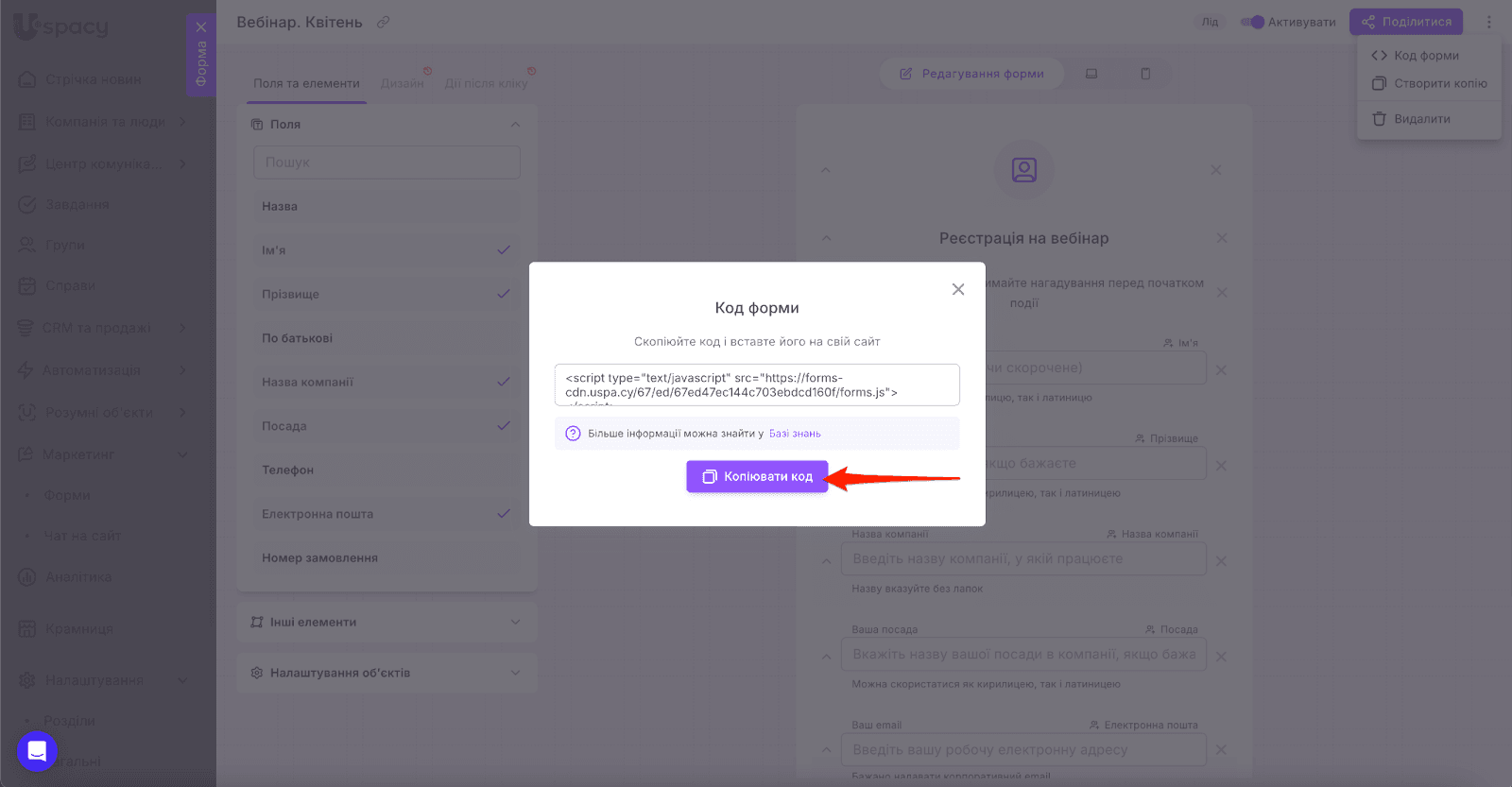
Task: Click the Delete trash menu item
Action: point(1421,119)
